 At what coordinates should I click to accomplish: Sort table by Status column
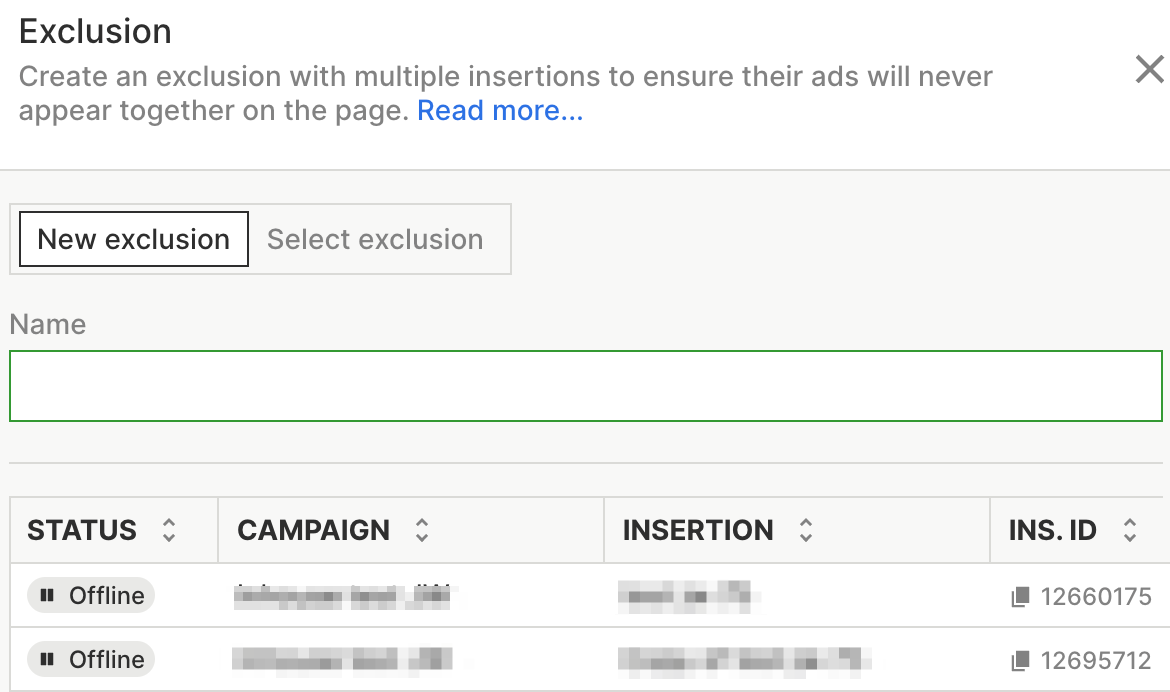(169, 530)
